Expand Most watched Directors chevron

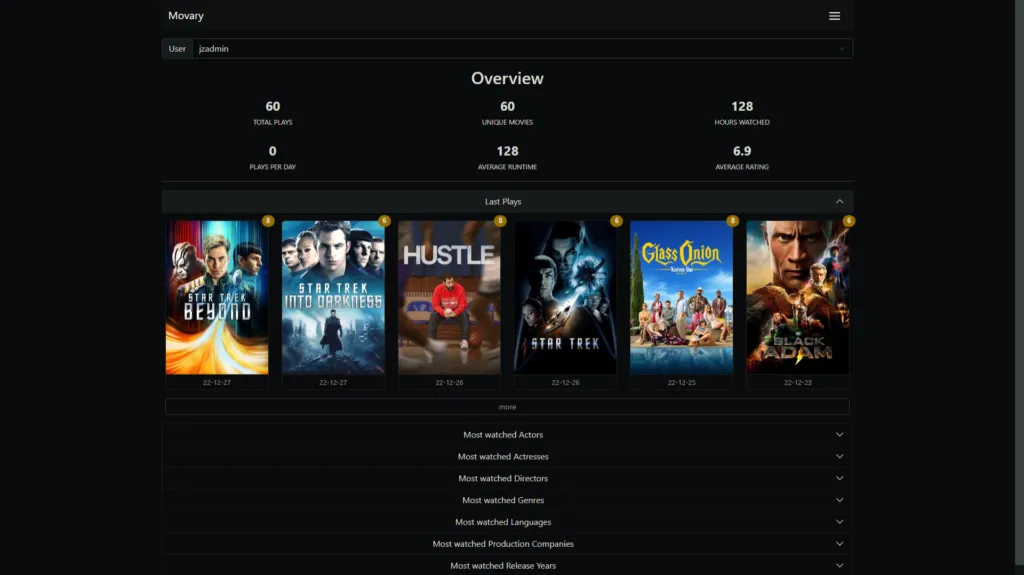pos(839,479)
